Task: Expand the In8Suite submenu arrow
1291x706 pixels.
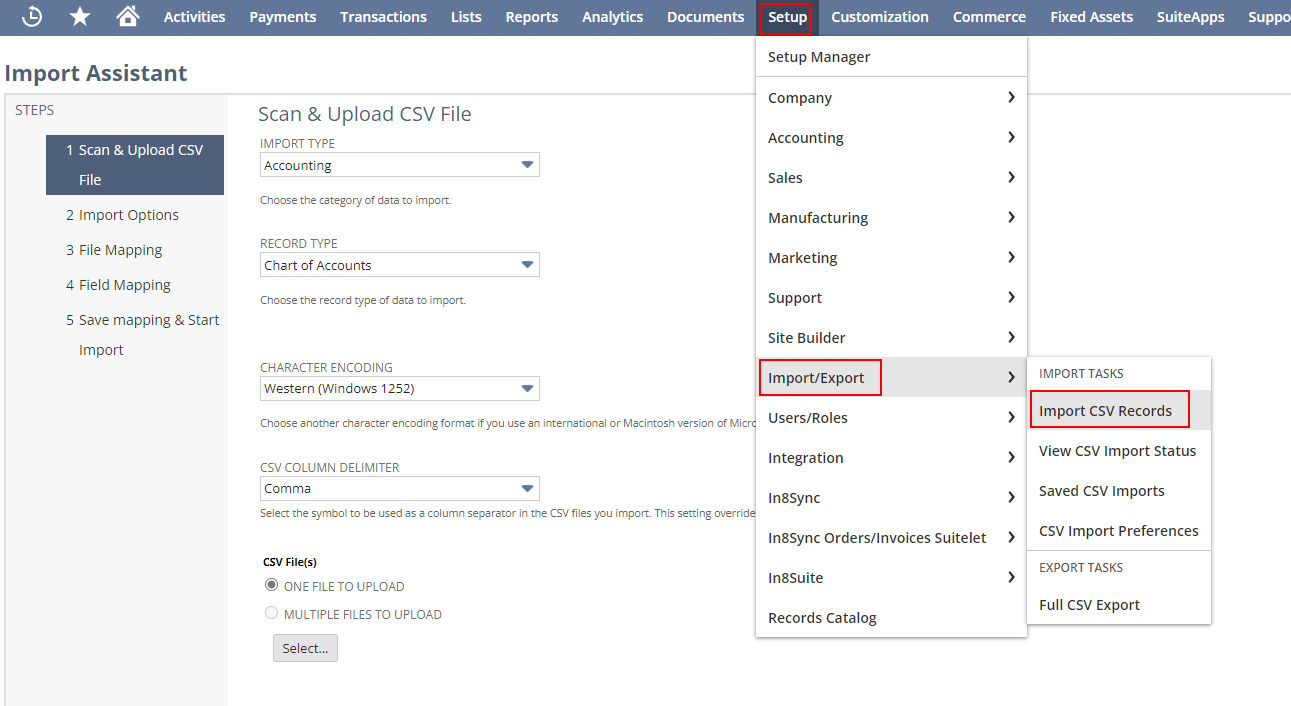Action: (x=1011, y=577)
